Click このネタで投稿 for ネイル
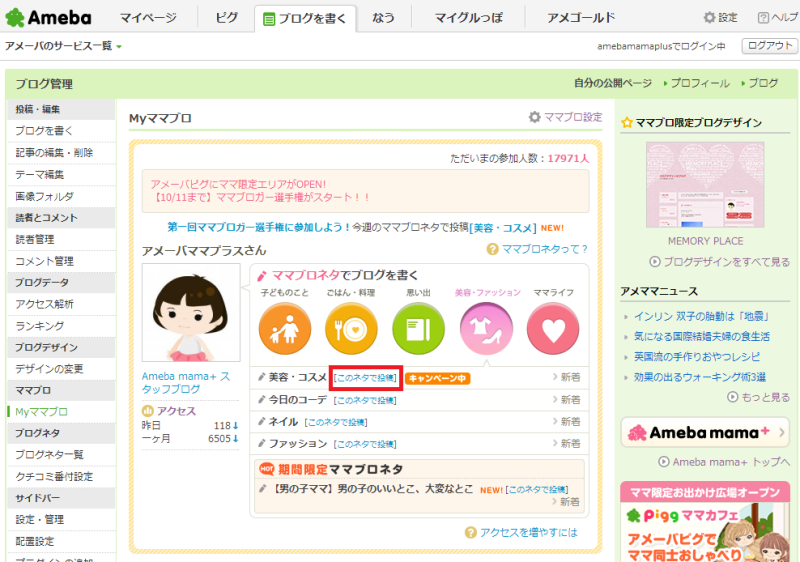800x562 pixels. point(336,422)
